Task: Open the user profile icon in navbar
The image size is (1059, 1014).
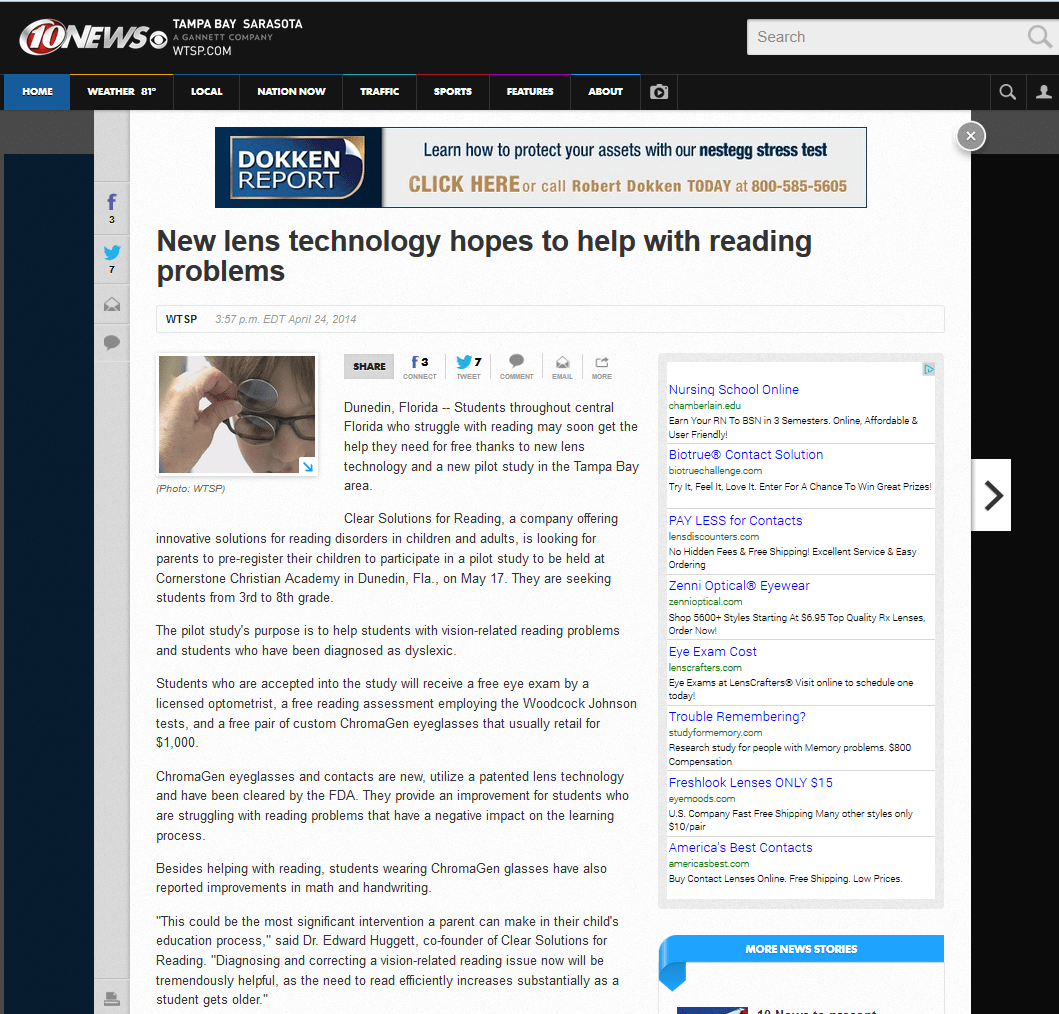Action: click(1043, 92)
